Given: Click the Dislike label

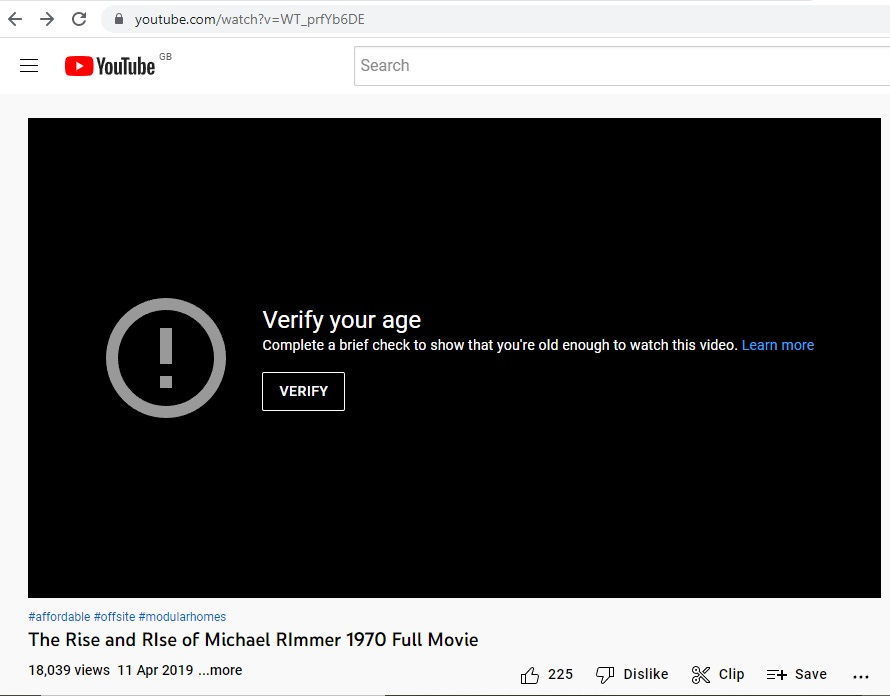Looking at the screenshot, I should pyautogui.click(x=646, y=674).
